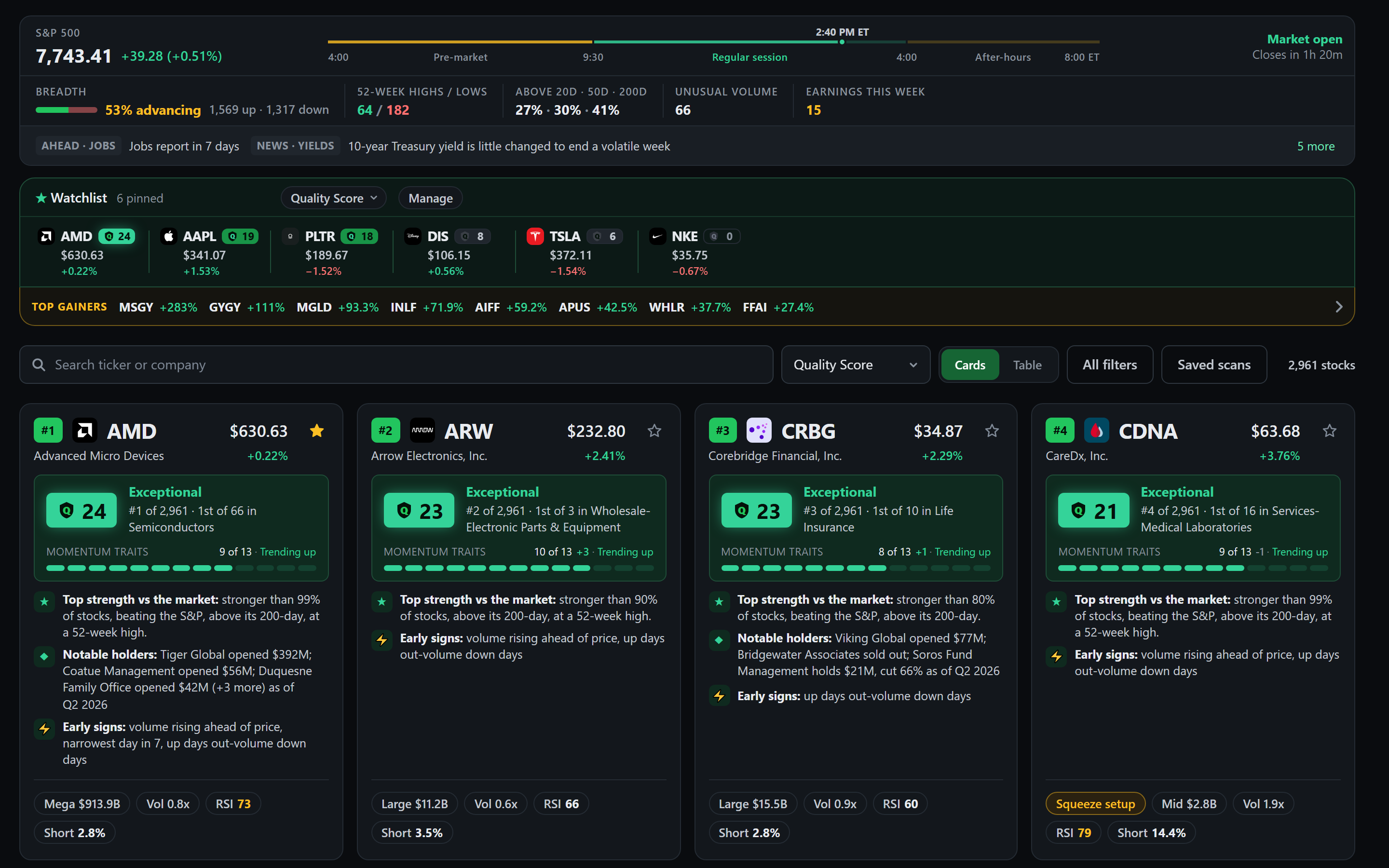
Task: Click the Disney logo next to DIS
Action: (413, 236)
